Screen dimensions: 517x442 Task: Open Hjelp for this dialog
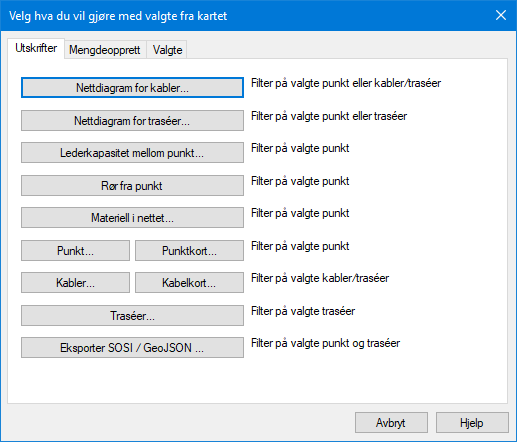point(472,423)
